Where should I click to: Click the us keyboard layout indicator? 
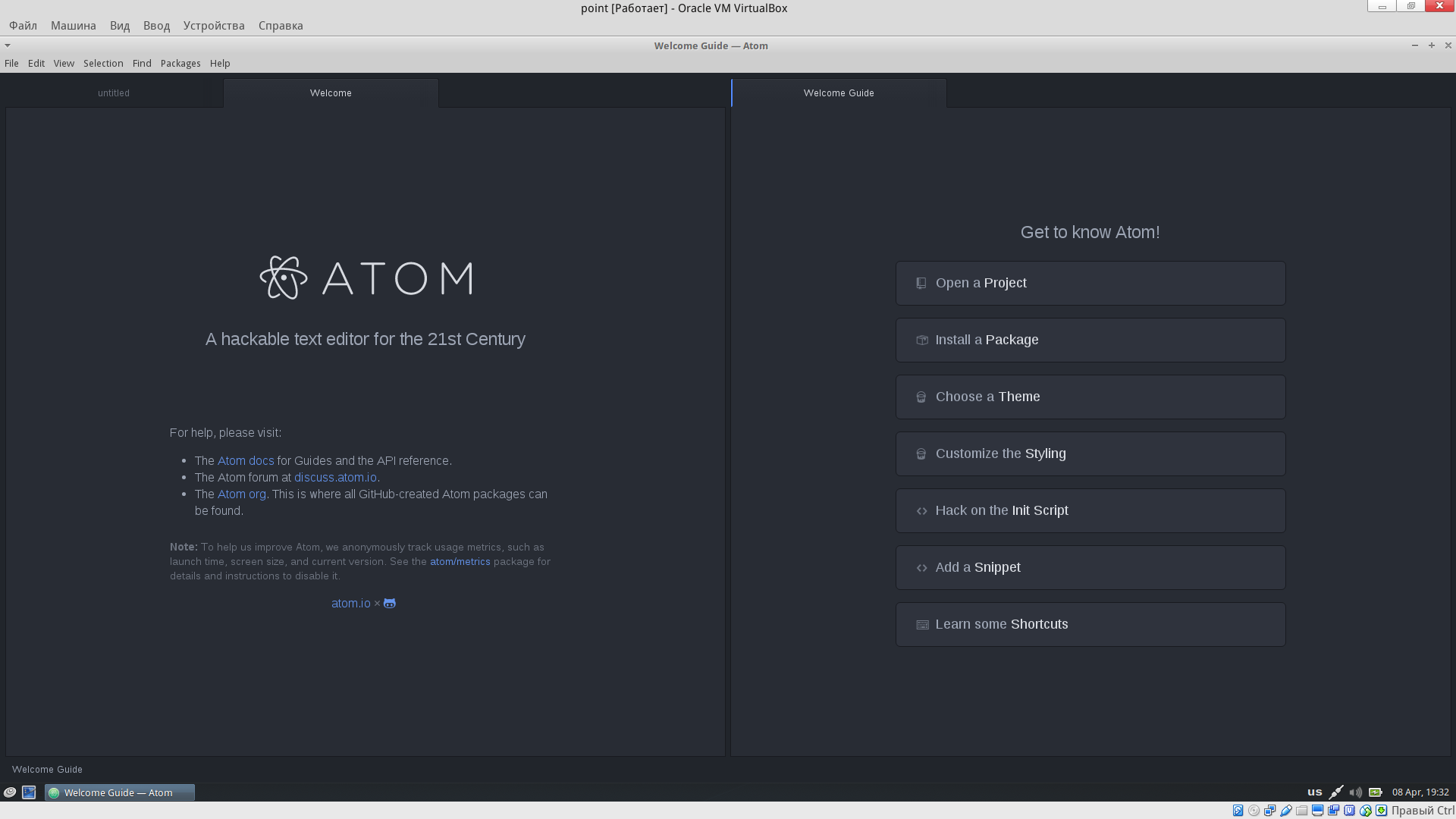[x=1314, y=792]
